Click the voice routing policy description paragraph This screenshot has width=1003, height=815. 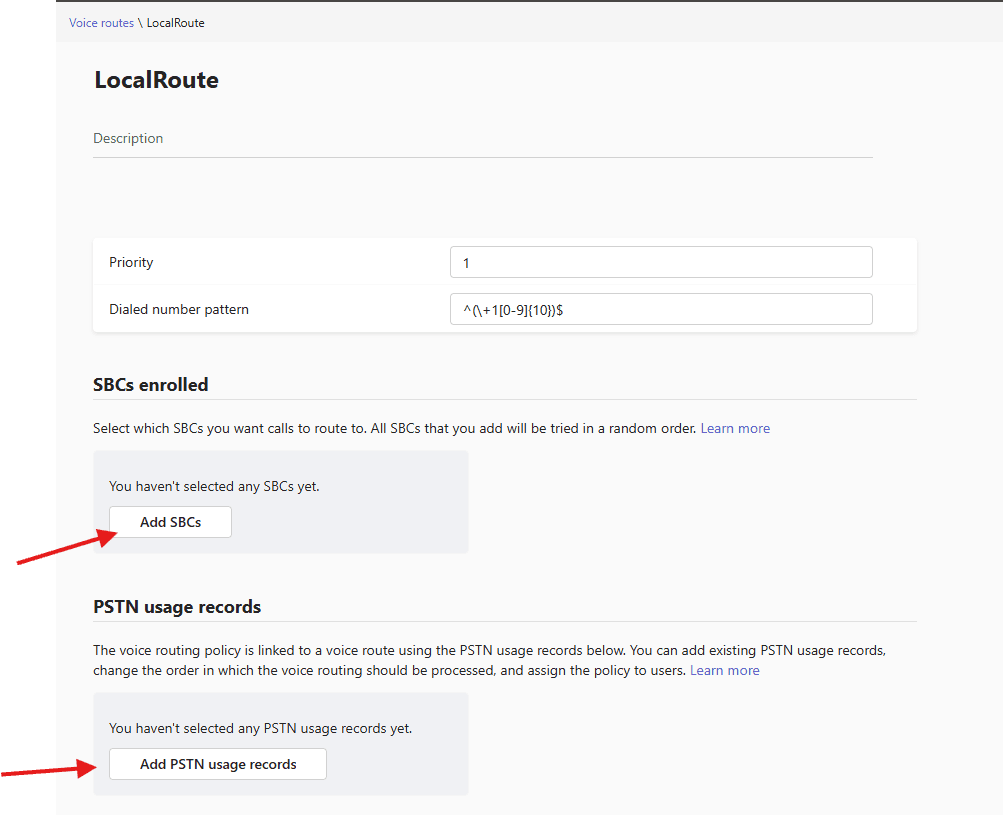(489, 651)
